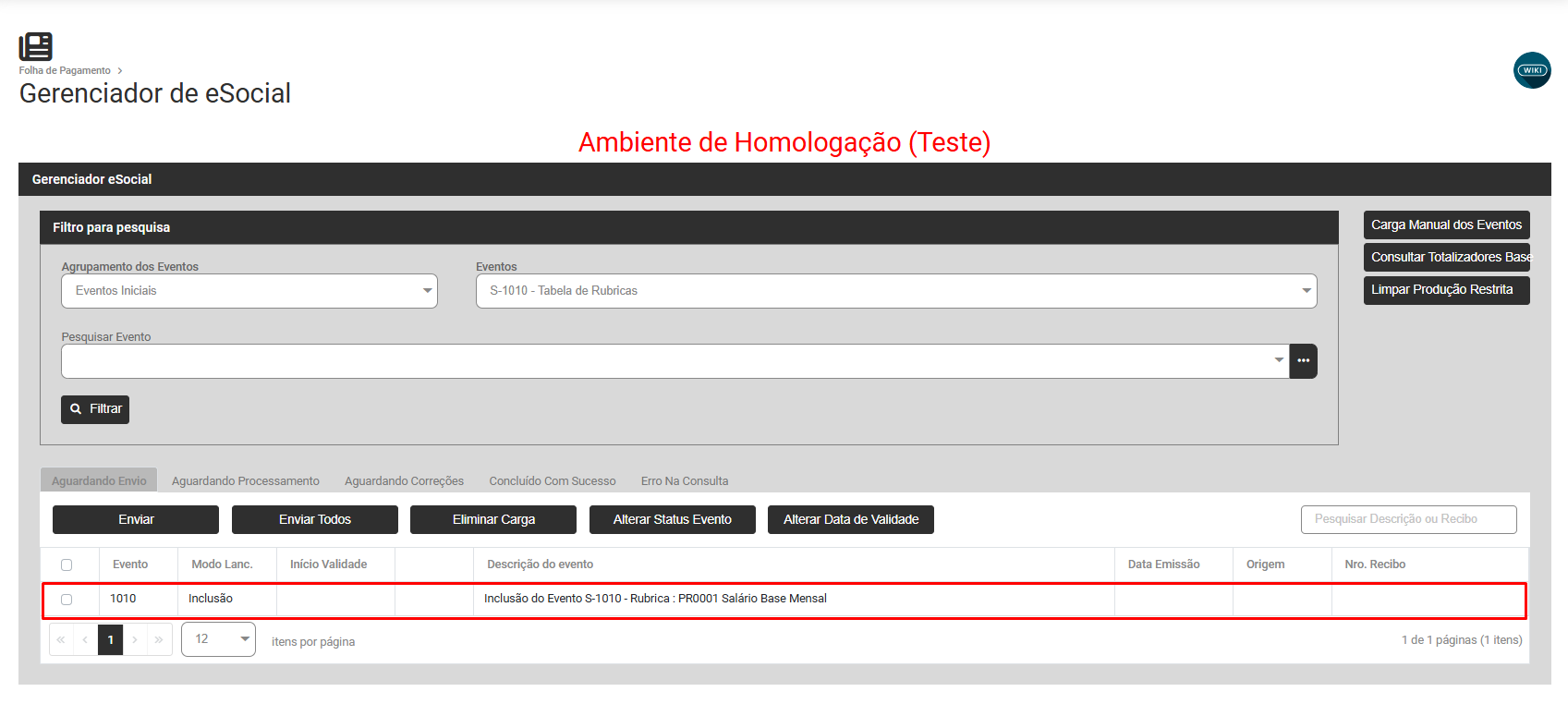Screen dimensions: 1568x704
Task: Go to the first page of results
Action: coord(61,639)
